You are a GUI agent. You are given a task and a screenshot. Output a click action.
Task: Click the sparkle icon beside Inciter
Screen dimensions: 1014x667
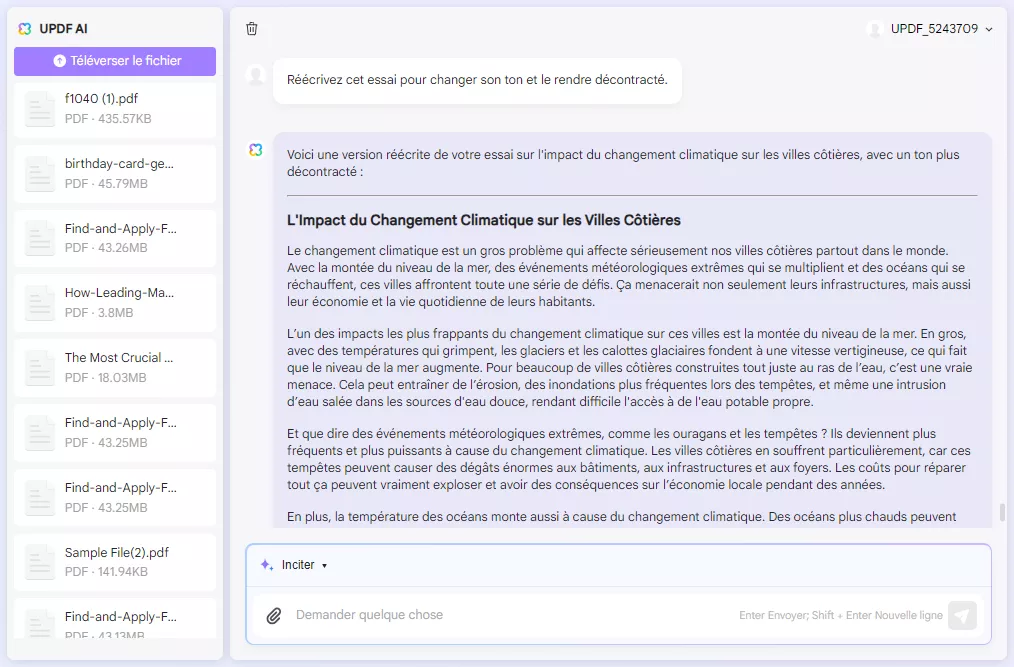pyautogui.click(x=266, y=565)
